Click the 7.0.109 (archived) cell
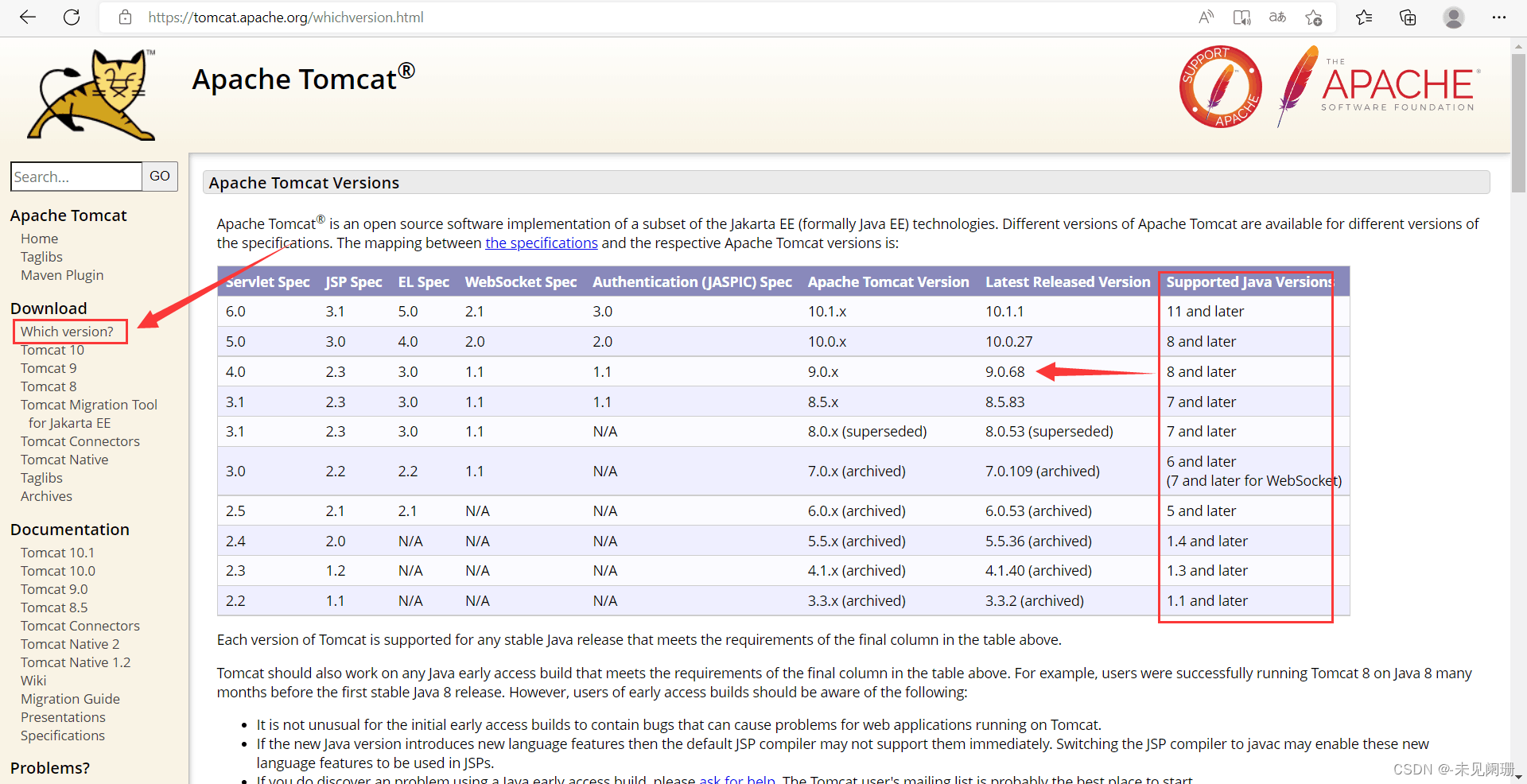Viewport: 1527px width, 784px height. pos(1043,472)
